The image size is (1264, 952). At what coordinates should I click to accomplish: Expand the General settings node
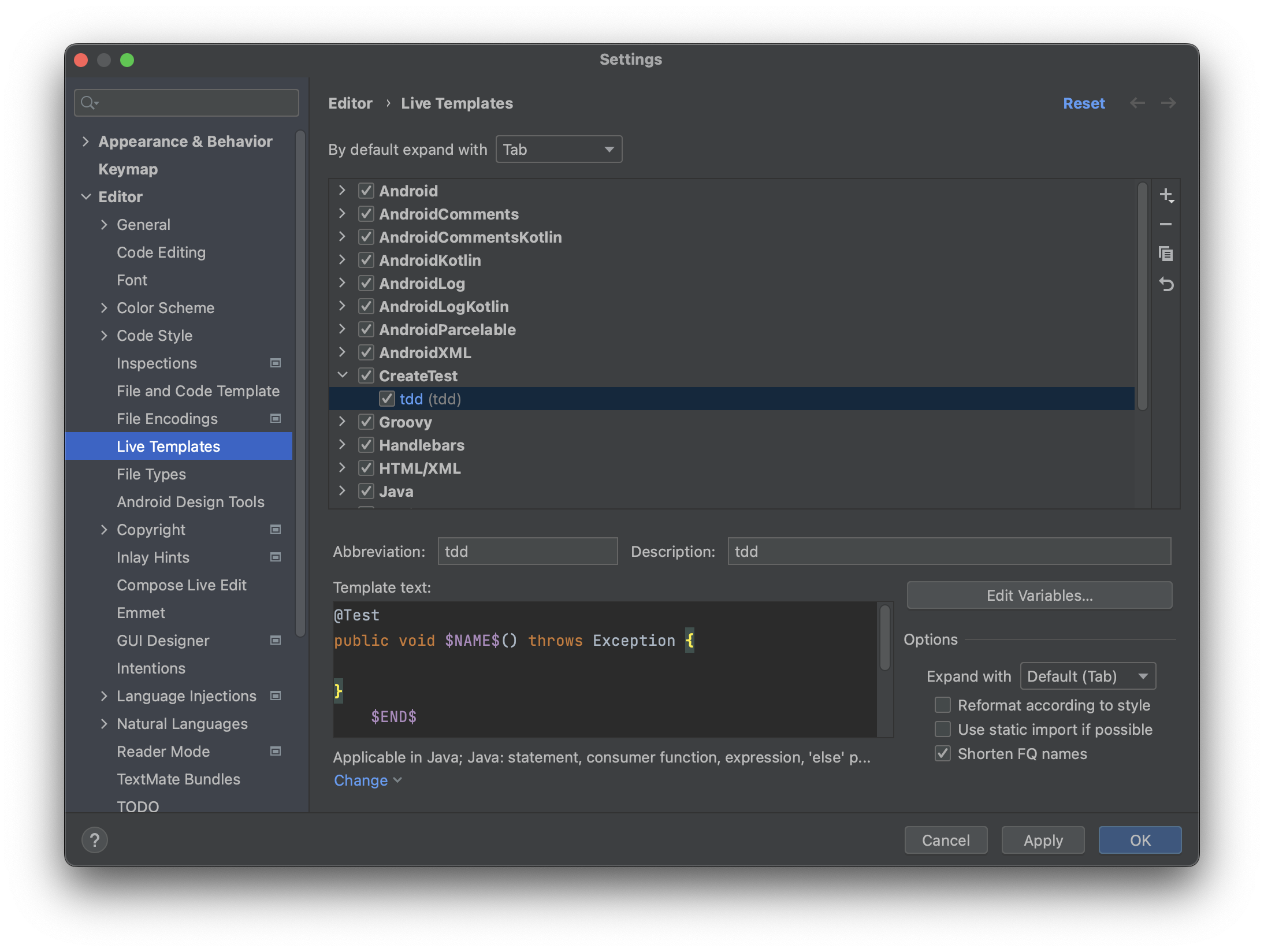(x=104, y=225)
